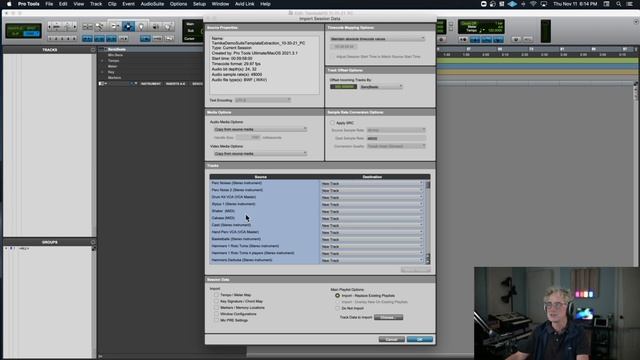Toggle Link Timeline and Edit Selection button
Image resolution: width=640 pixels, height=360 pixels.
click(x=99, y=39)
